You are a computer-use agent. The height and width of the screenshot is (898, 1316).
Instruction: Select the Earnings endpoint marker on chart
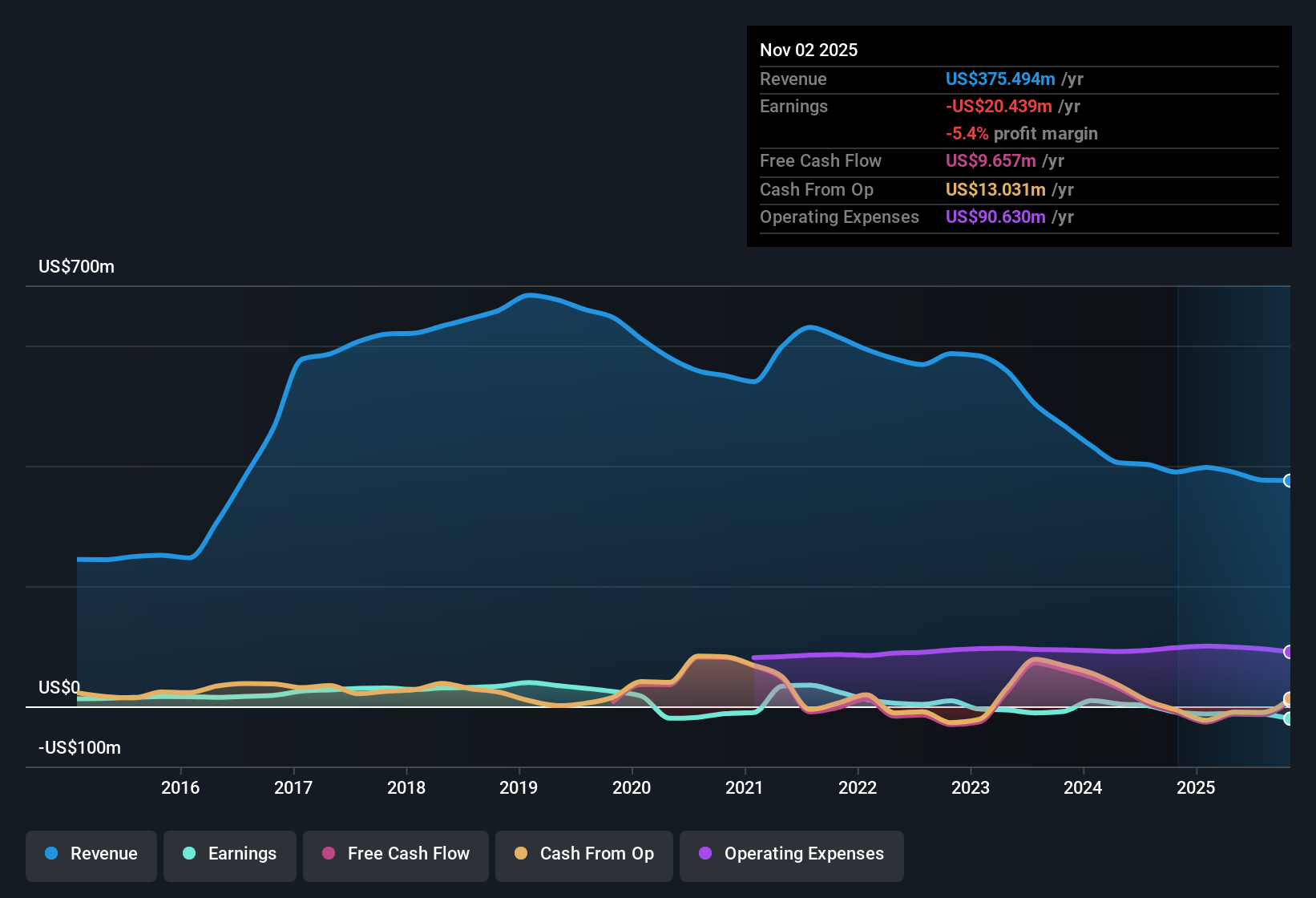[1289, 719]
